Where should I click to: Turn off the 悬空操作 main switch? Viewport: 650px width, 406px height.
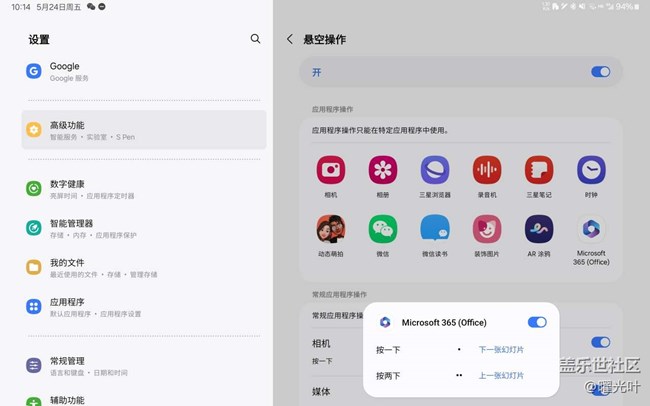pyautogui.click(x=600, y=72)
